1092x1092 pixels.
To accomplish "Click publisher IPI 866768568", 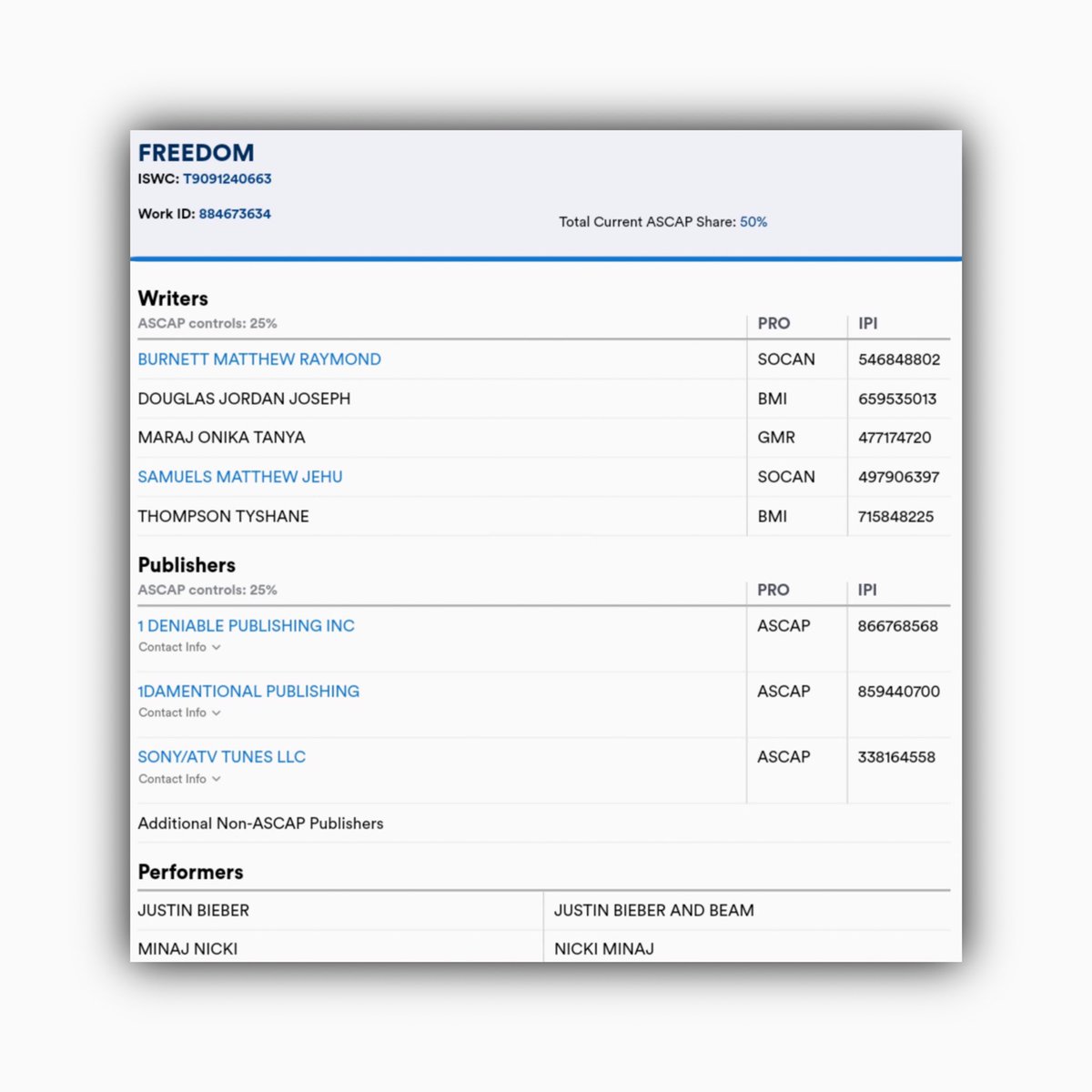I will pyautogui.click(x=897, y=626).
